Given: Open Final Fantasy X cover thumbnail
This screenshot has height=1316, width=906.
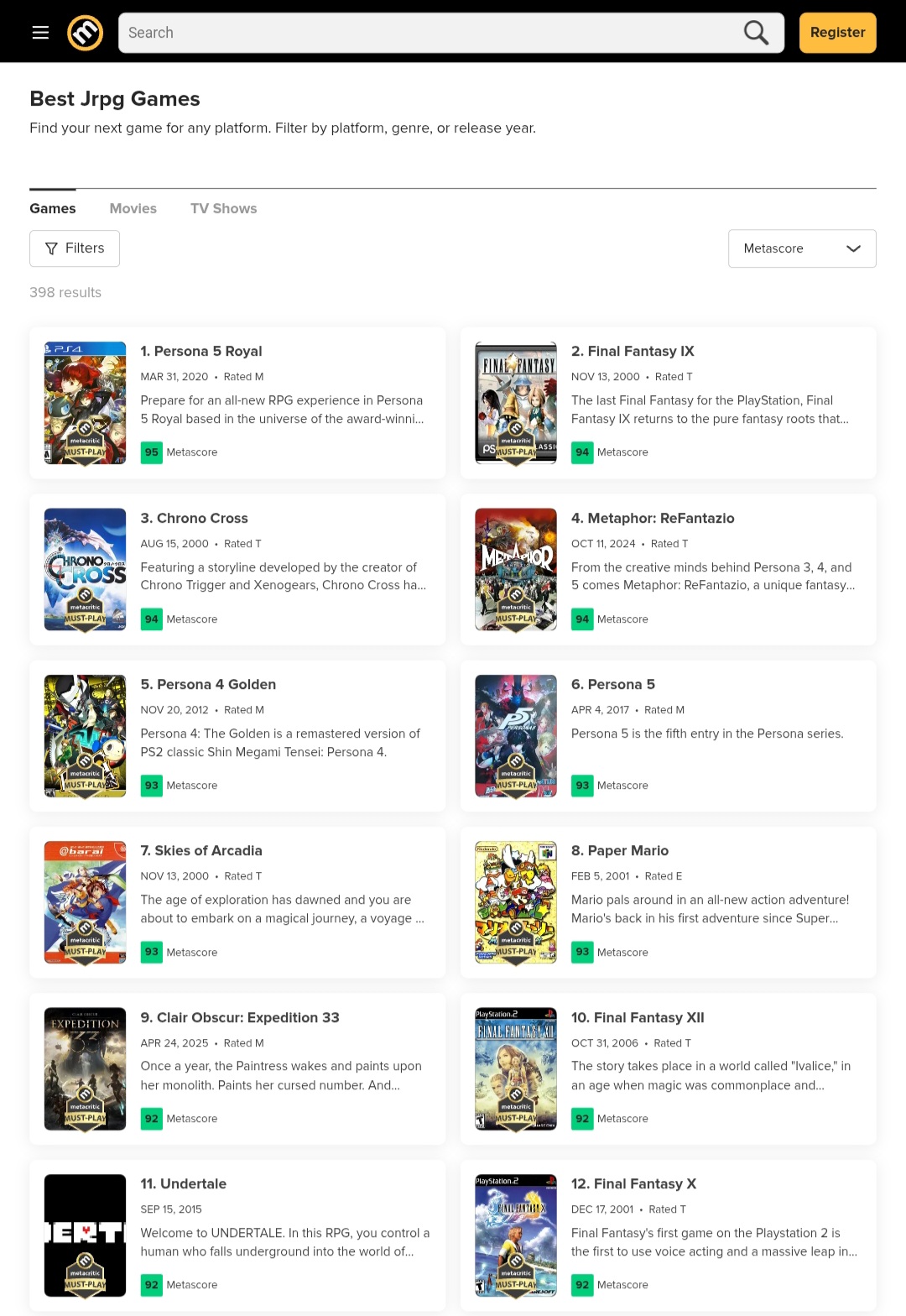Looking at the screenshot, I should click(516, 1235).
